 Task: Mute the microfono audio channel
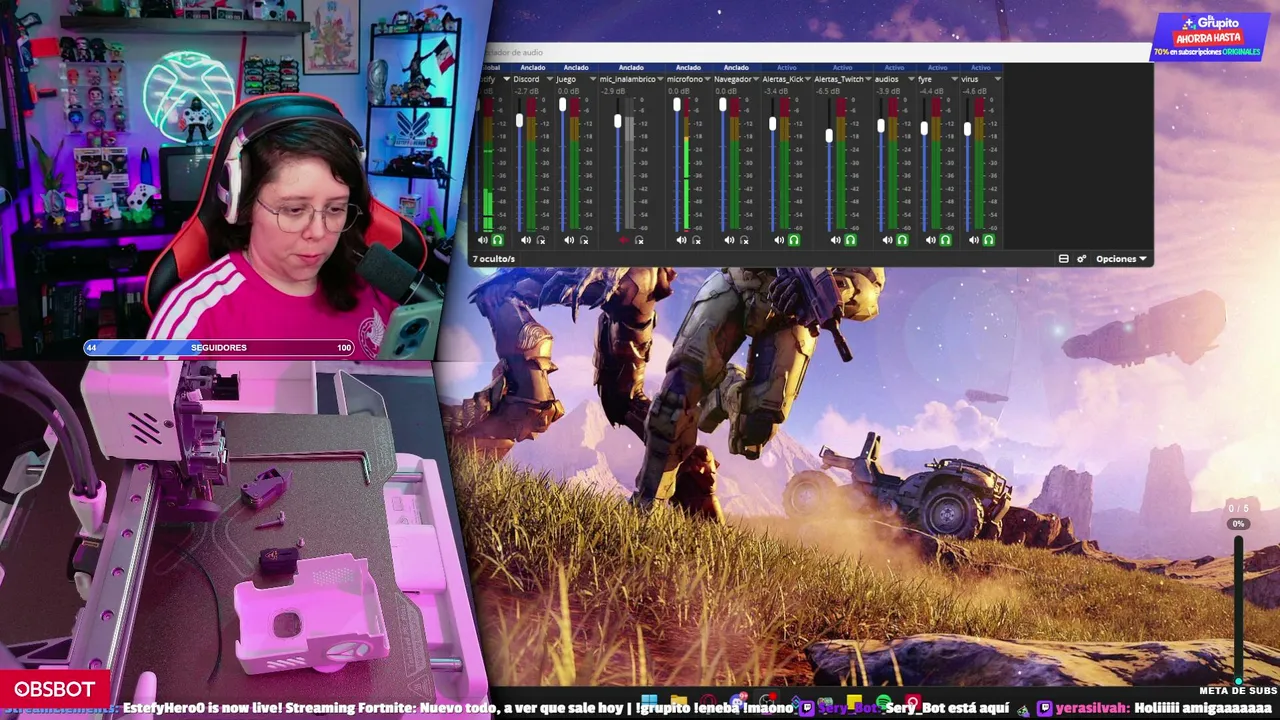[681, 240]
